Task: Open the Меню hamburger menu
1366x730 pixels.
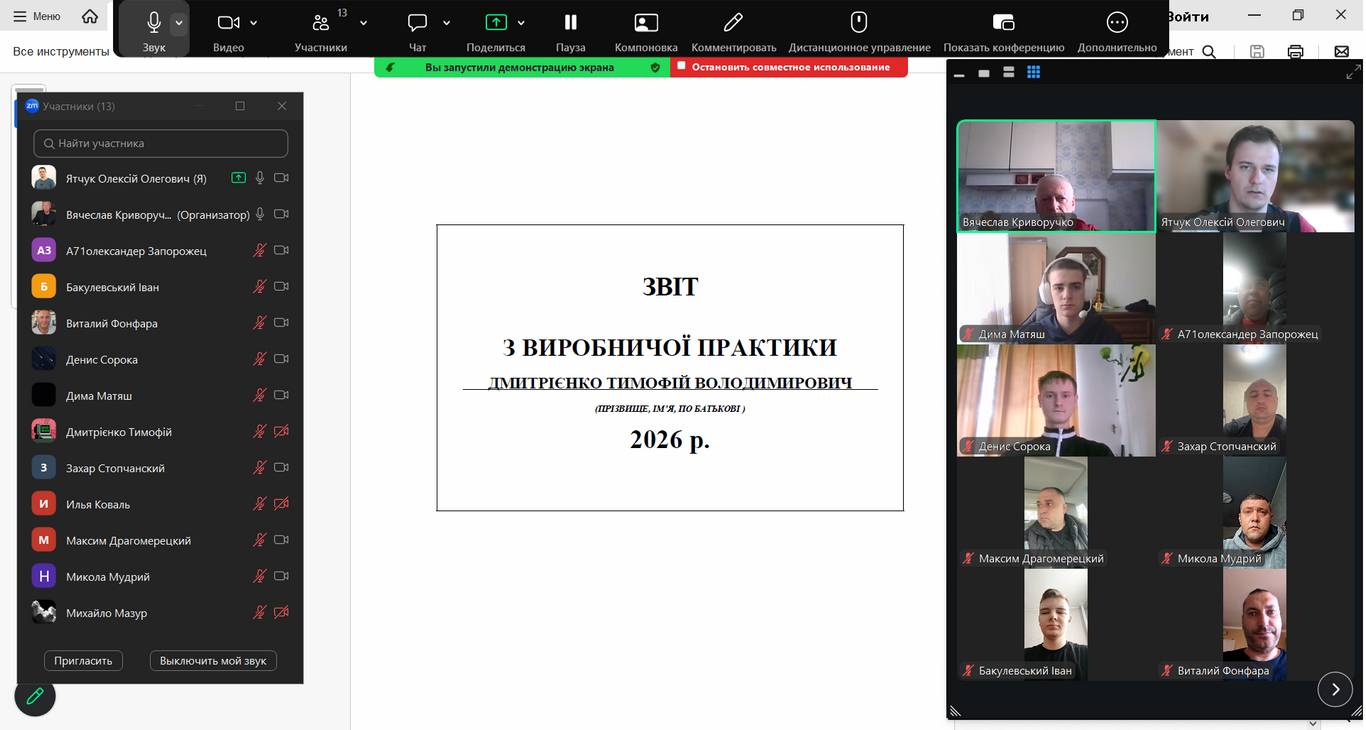Action: (37, 16)
